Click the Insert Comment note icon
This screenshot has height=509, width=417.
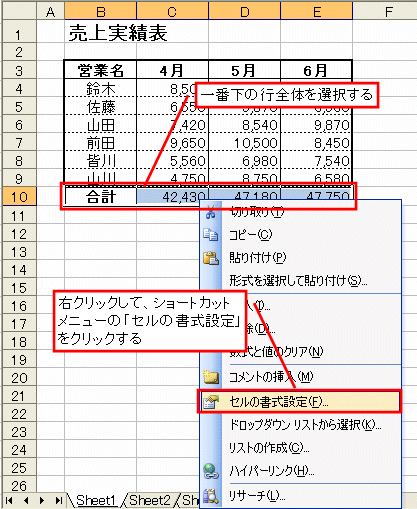tap(211, 377)
